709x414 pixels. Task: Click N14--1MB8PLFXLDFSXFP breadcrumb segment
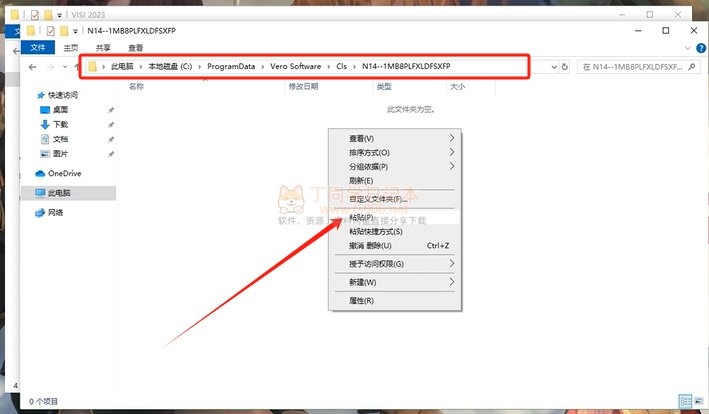click(406, 66)
